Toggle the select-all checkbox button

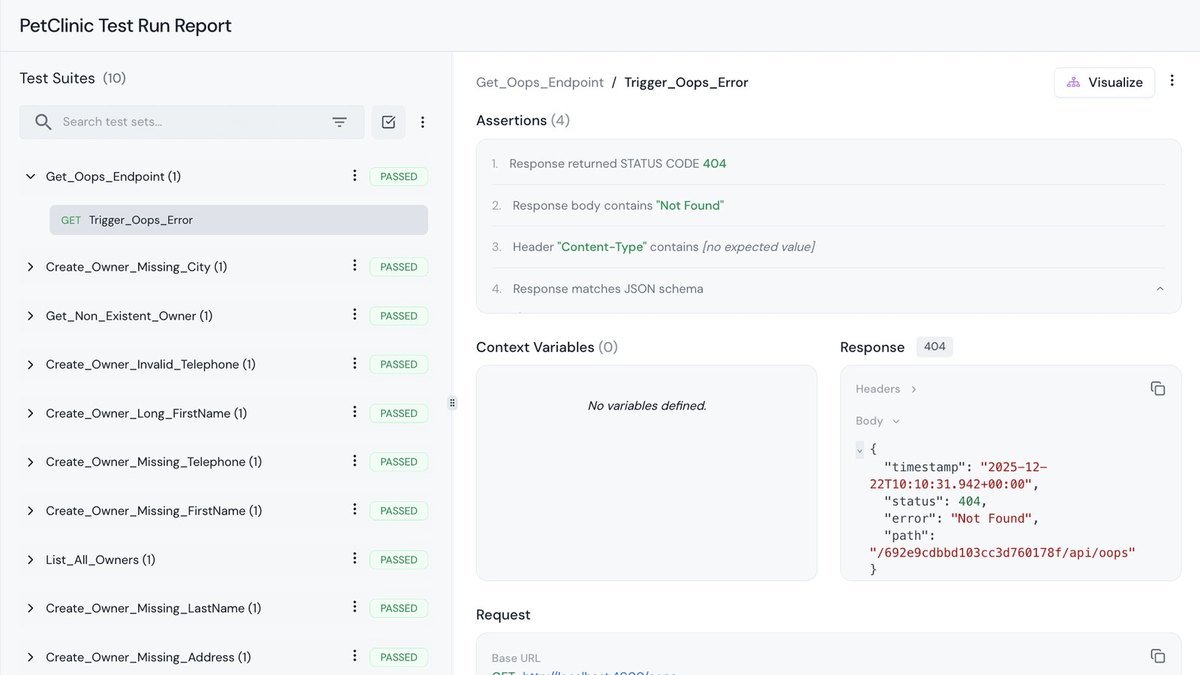pyautogui.click(x=389, y=122)
